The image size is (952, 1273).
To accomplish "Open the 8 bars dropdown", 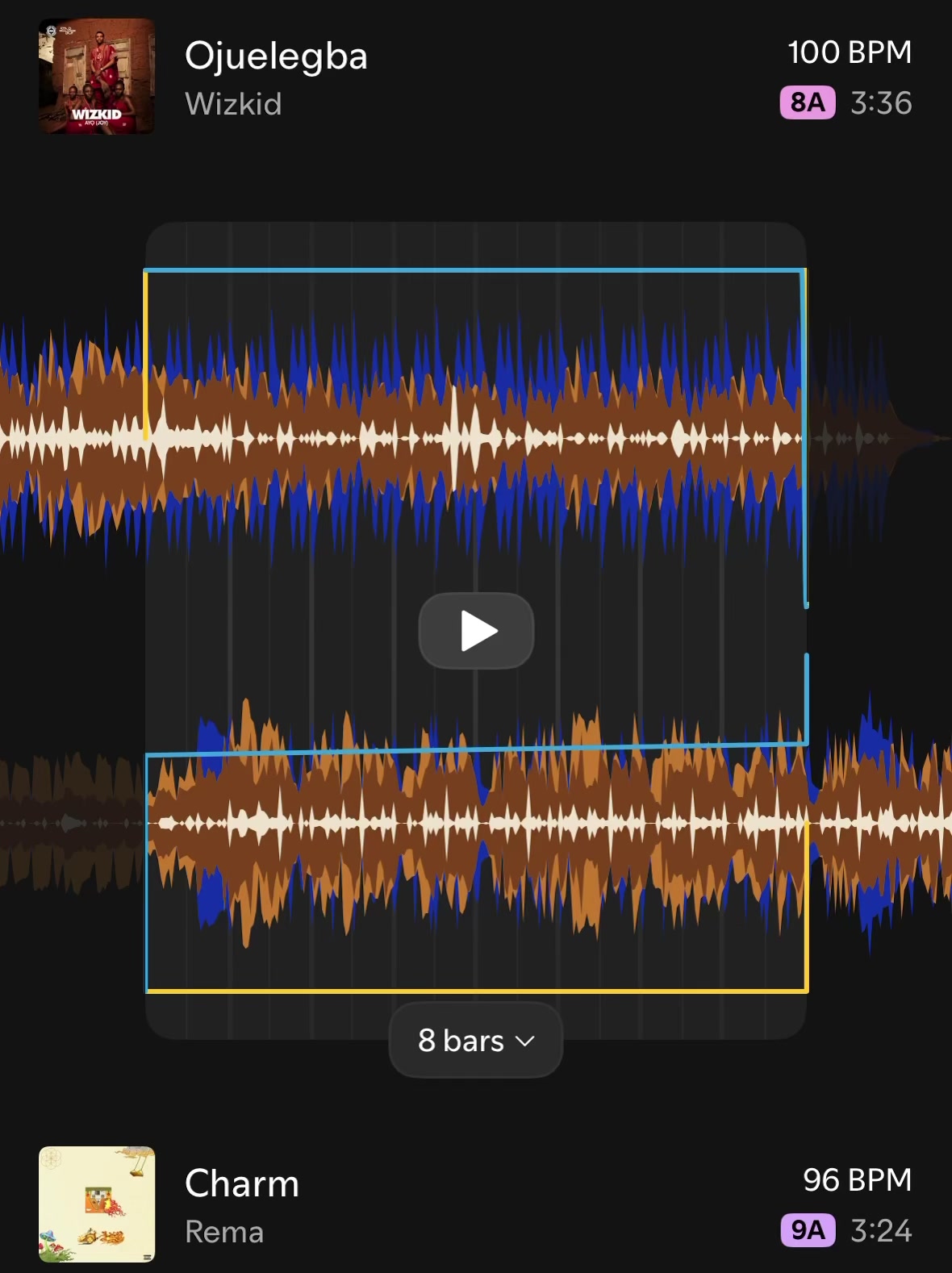I will [476, 1041].
